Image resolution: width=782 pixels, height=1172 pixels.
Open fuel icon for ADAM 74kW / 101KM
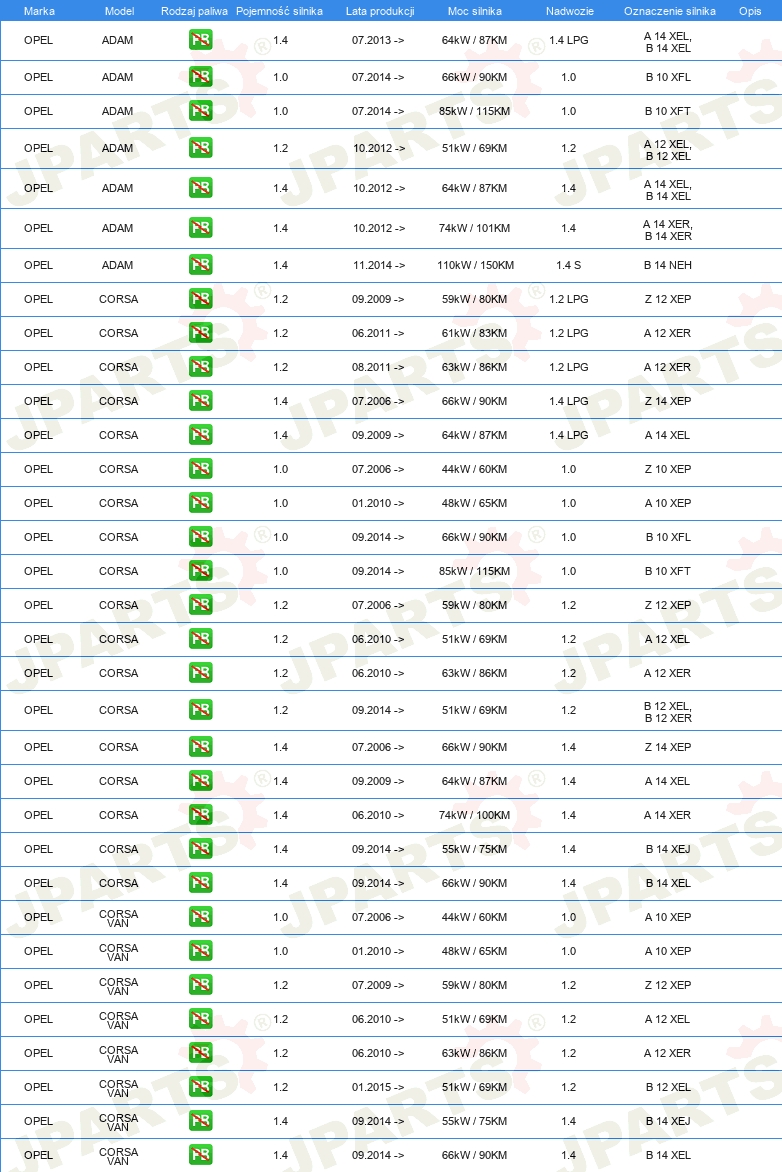[x=200, y=228]
